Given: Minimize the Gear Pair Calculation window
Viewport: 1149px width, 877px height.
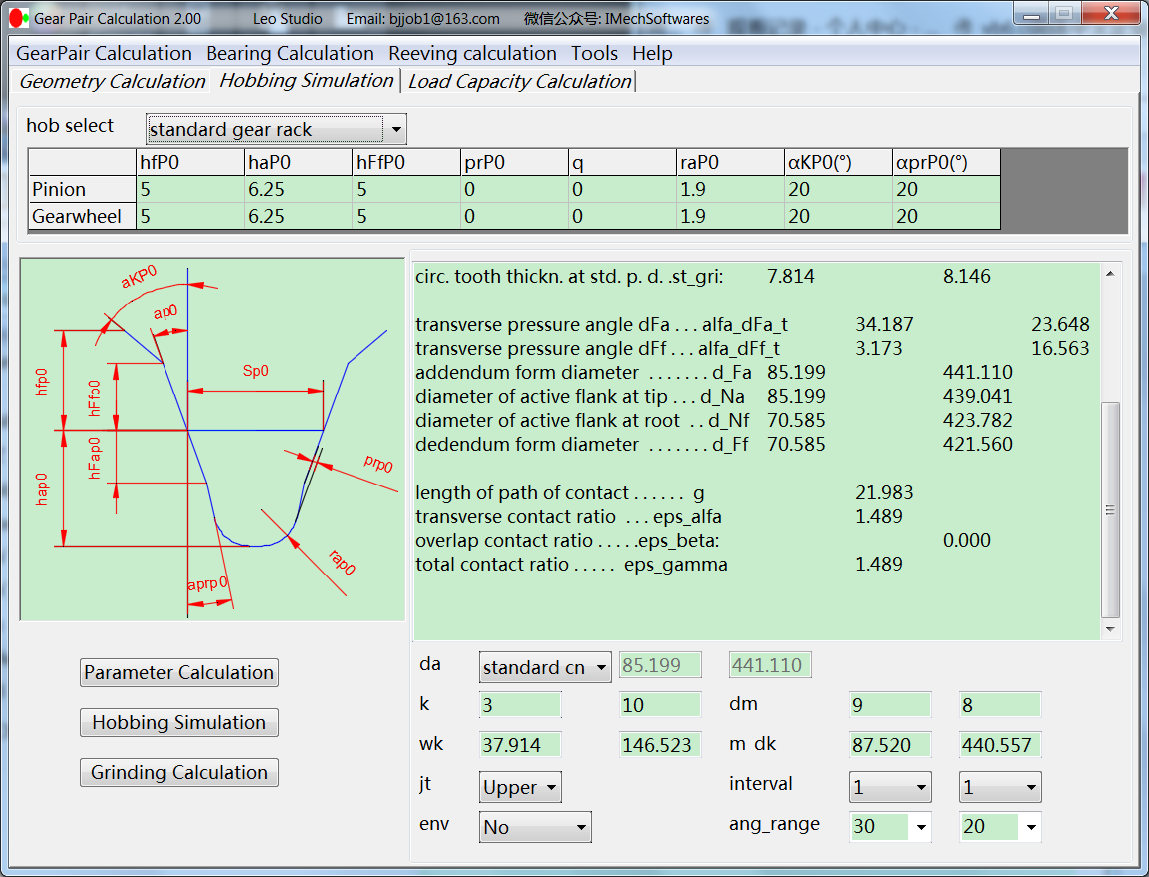Looking at the screenshot, I should click(1031, 15).
